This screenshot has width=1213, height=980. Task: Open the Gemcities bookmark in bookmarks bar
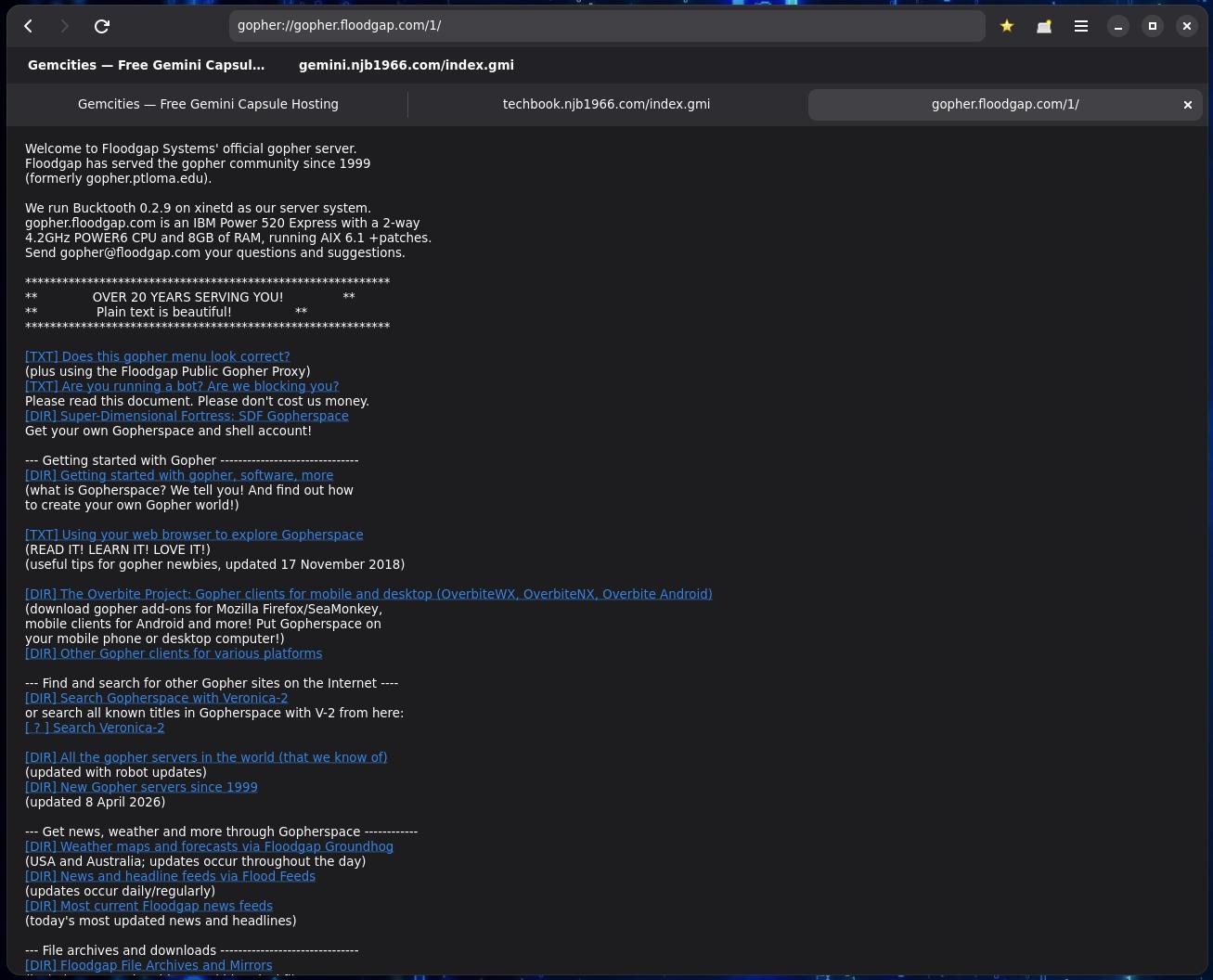(x=146, y=65)
